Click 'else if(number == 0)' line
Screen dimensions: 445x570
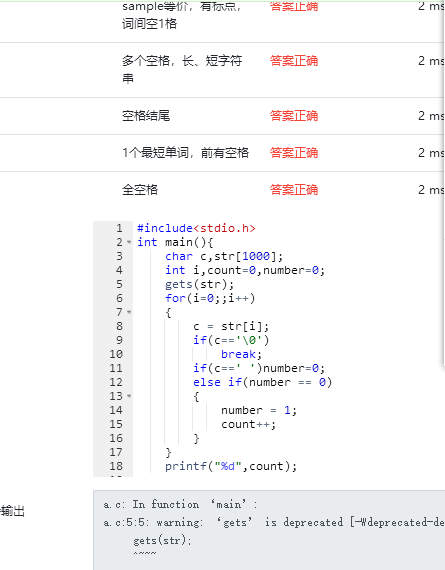pyautogui.click(x=262, y=382)
